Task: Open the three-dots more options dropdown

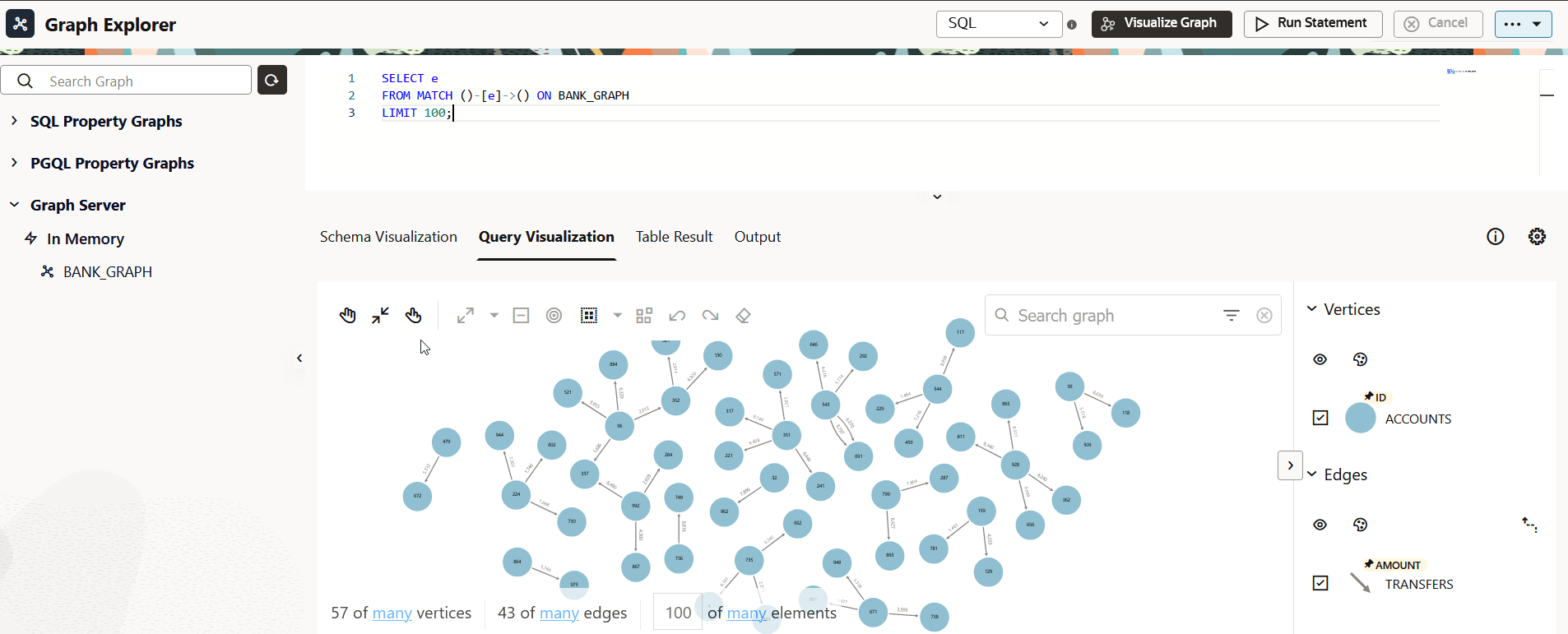Action: point(1523,24)
